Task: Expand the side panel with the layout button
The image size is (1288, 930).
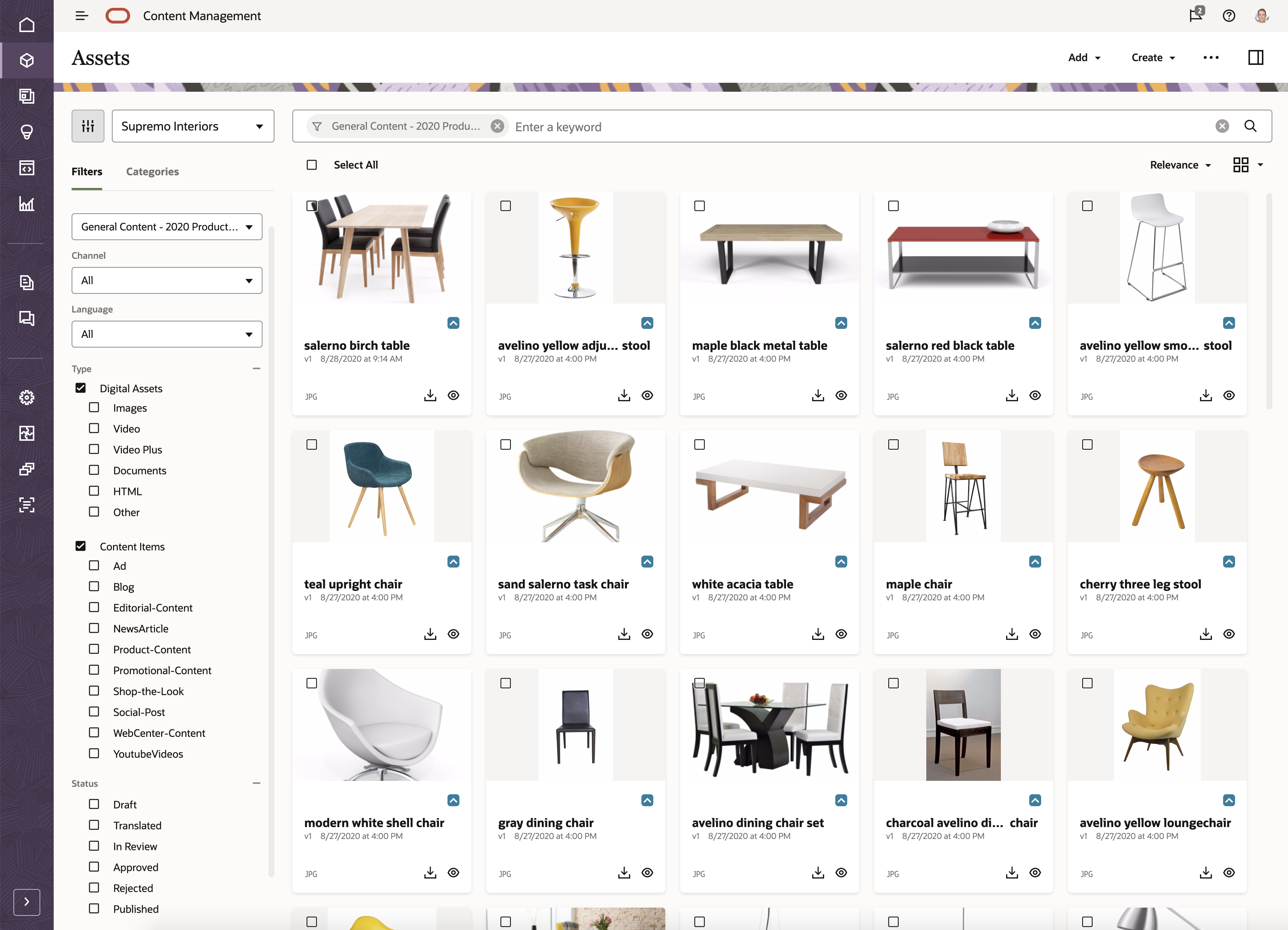Action: (1256, 57)
